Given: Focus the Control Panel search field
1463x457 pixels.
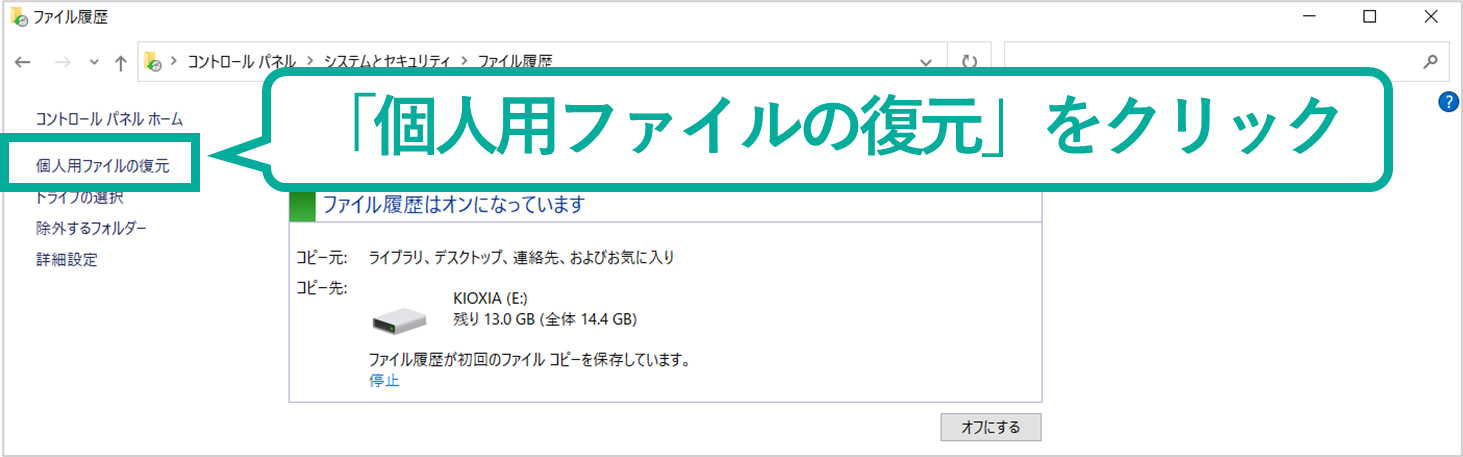Looking at the screenshot, I should coord(1226,61).
